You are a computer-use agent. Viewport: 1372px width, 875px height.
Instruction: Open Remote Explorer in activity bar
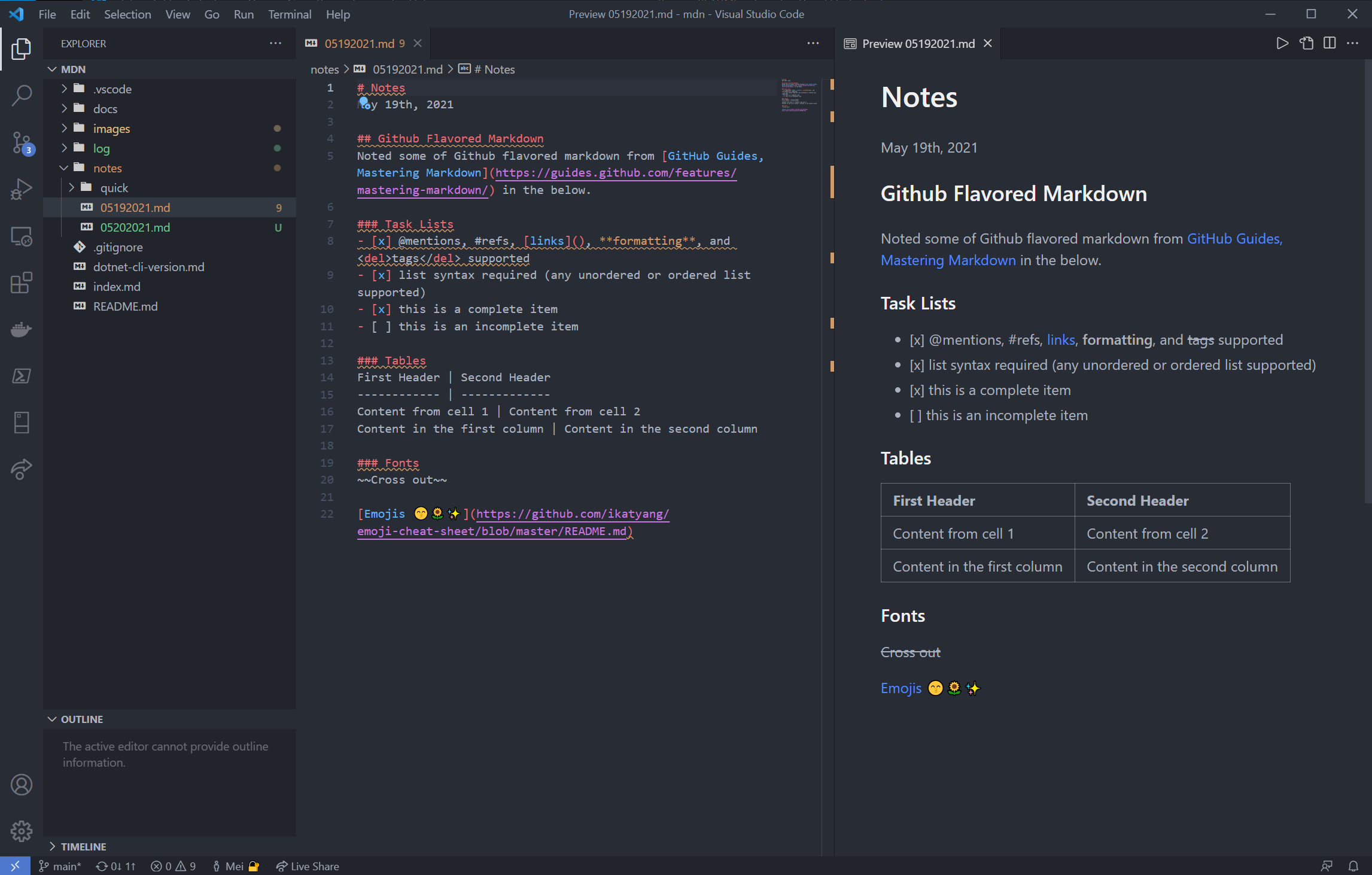(x=22, y=236)
